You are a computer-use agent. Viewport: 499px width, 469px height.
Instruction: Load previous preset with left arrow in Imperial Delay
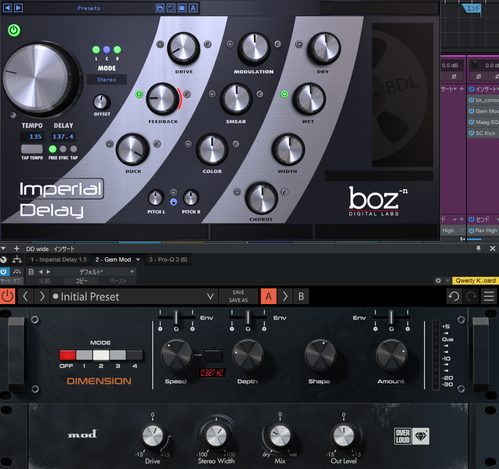(x=7, y=8)
